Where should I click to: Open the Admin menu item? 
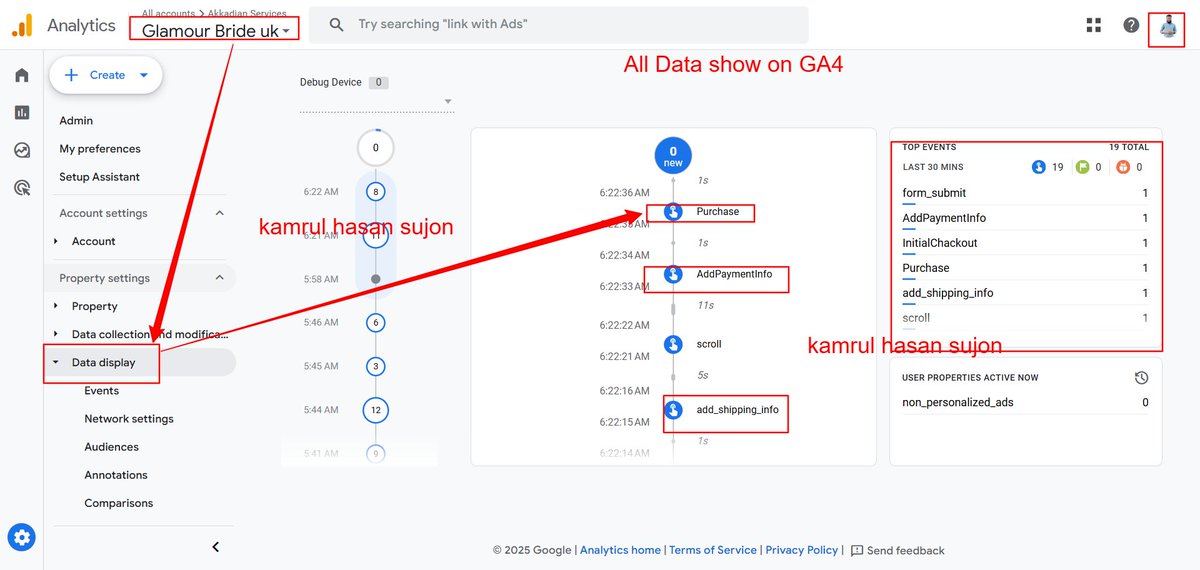click(x=76, y=121)
